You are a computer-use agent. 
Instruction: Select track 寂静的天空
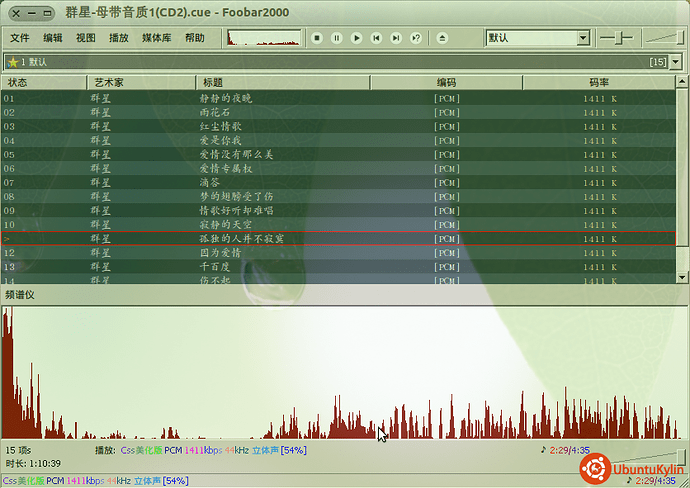[x=338, y=225]
